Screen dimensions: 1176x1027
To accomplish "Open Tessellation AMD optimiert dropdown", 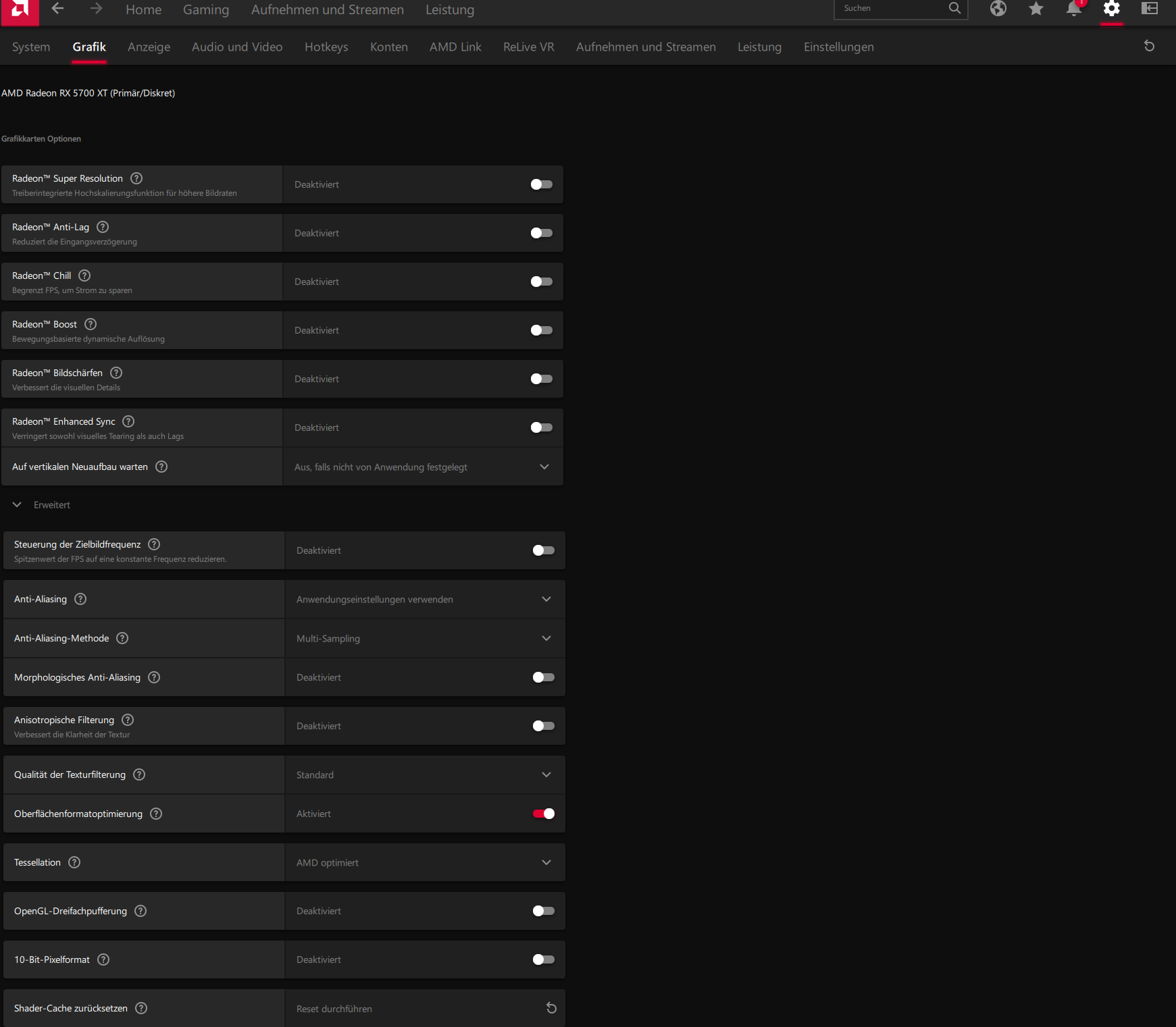I will (x=425, y=862).
